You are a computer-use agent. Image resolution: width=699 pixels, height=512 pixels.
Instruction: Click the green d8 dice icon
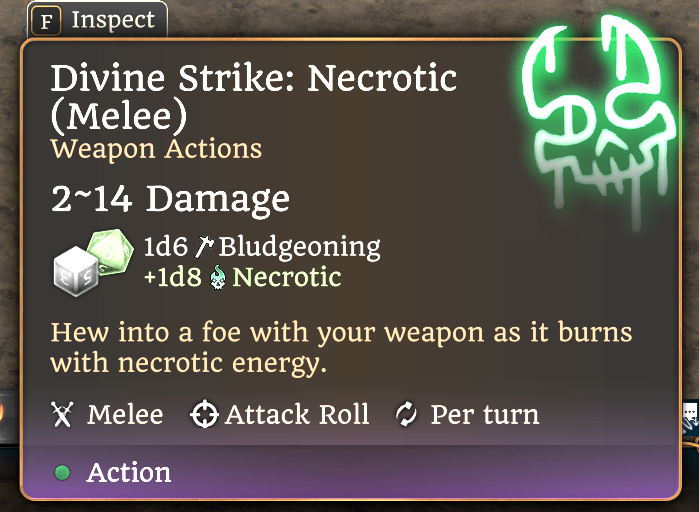click(x=111, y=250)
